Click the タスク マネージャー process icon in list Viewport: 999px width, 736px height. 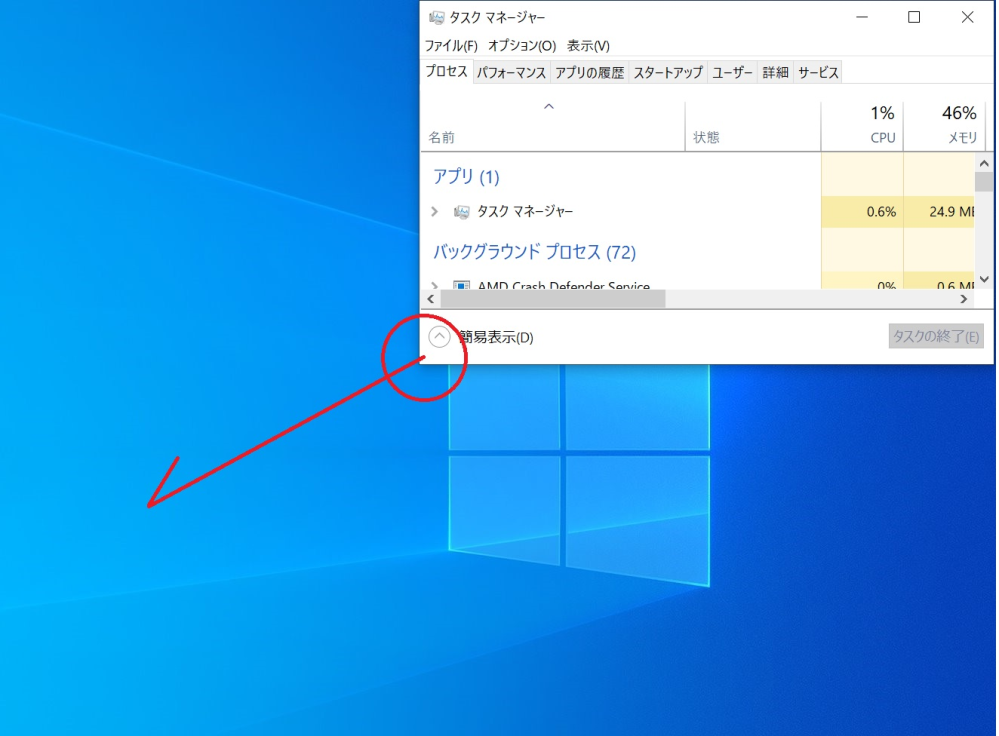461,212
